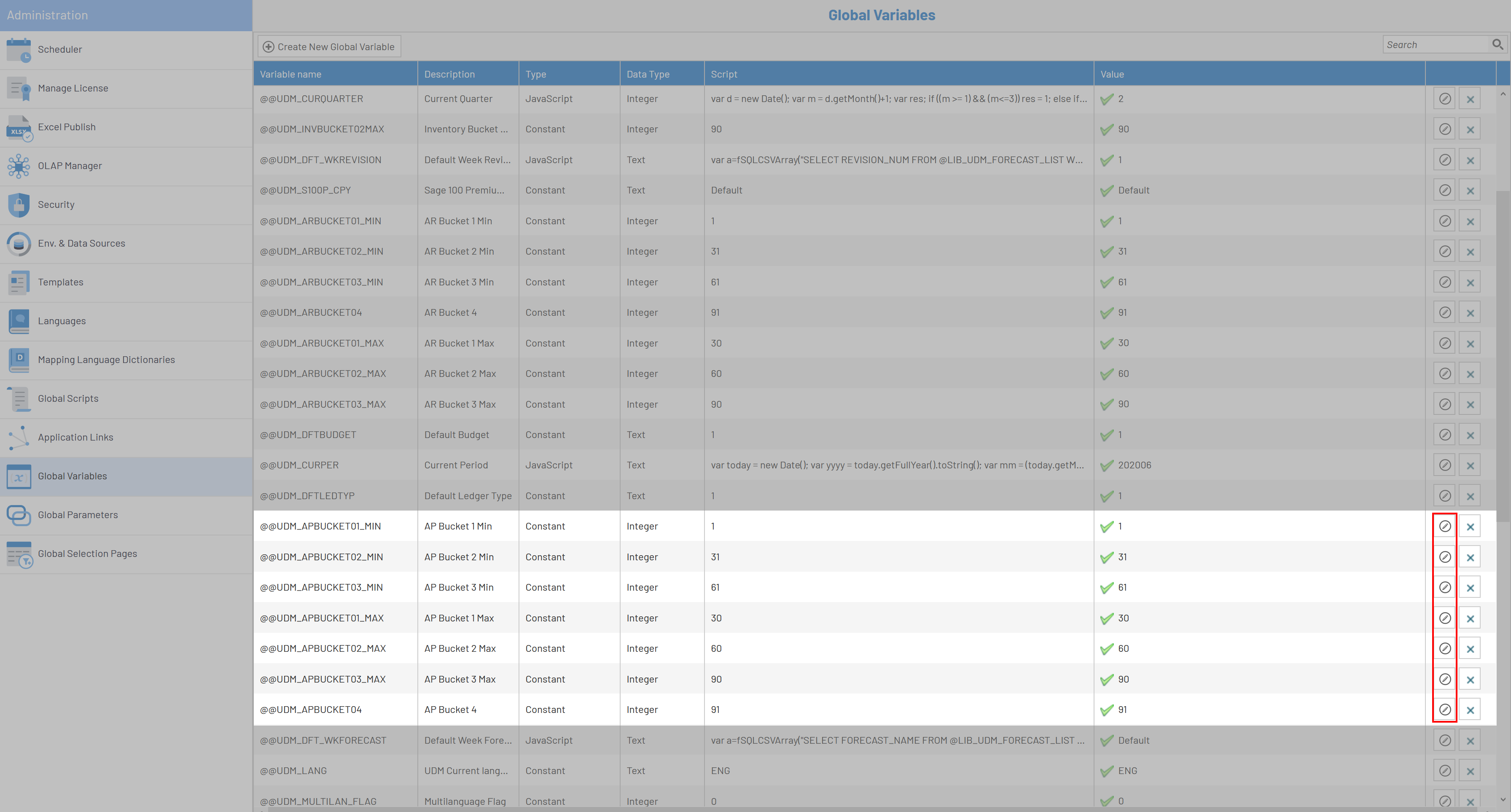Sort by the Variable name column header
Screen dimensions: 1511x812
pyautogui.click(x=336, y=74)
